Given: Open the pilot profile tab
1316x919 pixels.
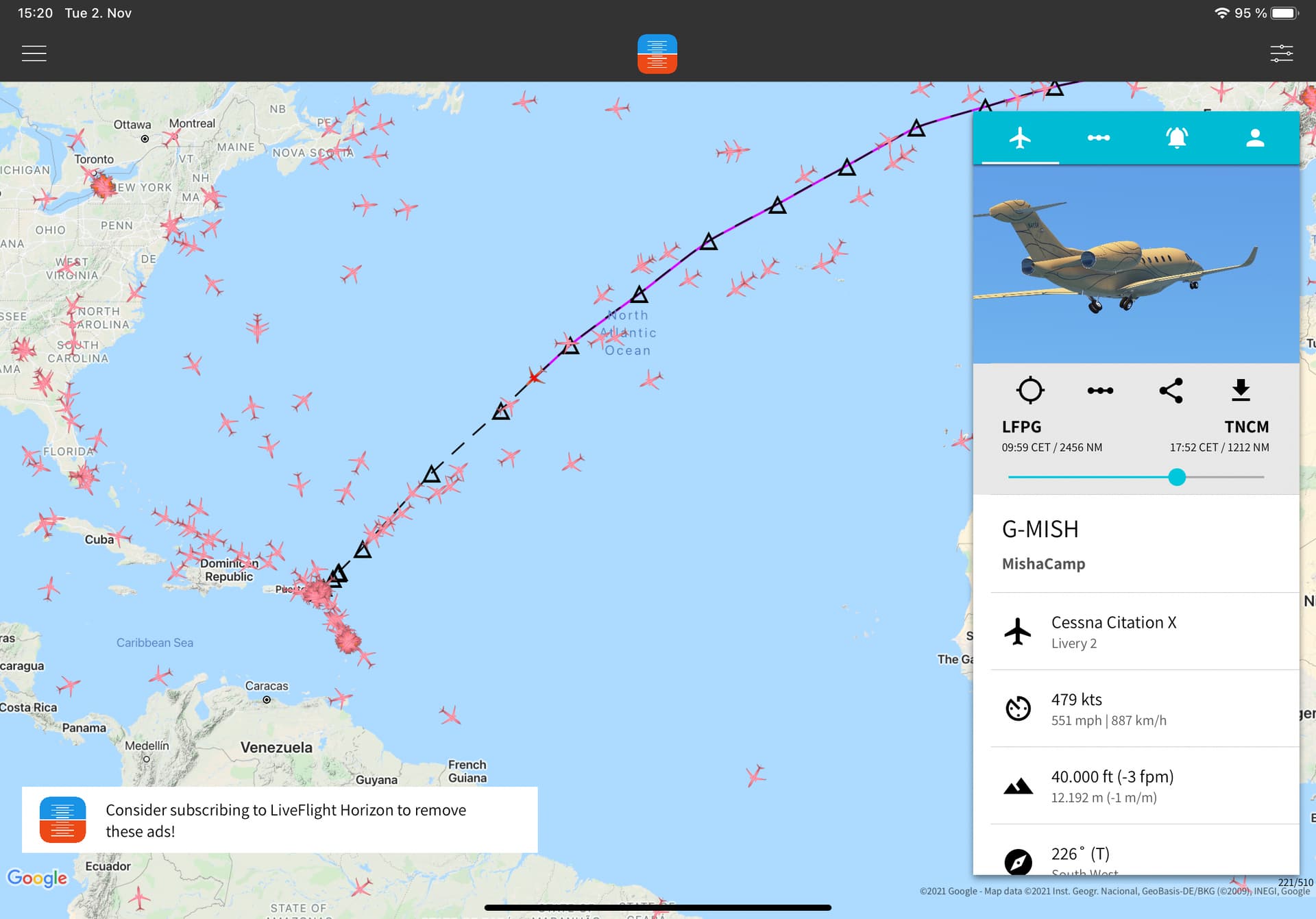Looking at the screenshot, I should 1255,138.
